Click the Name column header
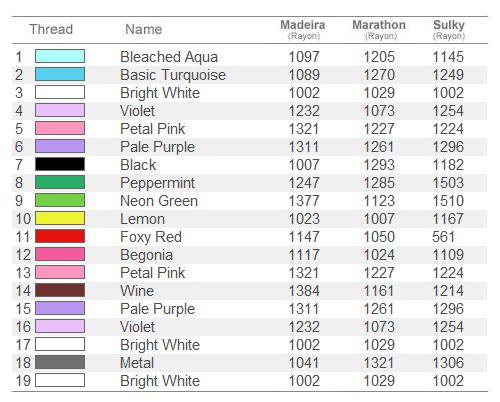500x402 pixels. [x=144, y=29]
